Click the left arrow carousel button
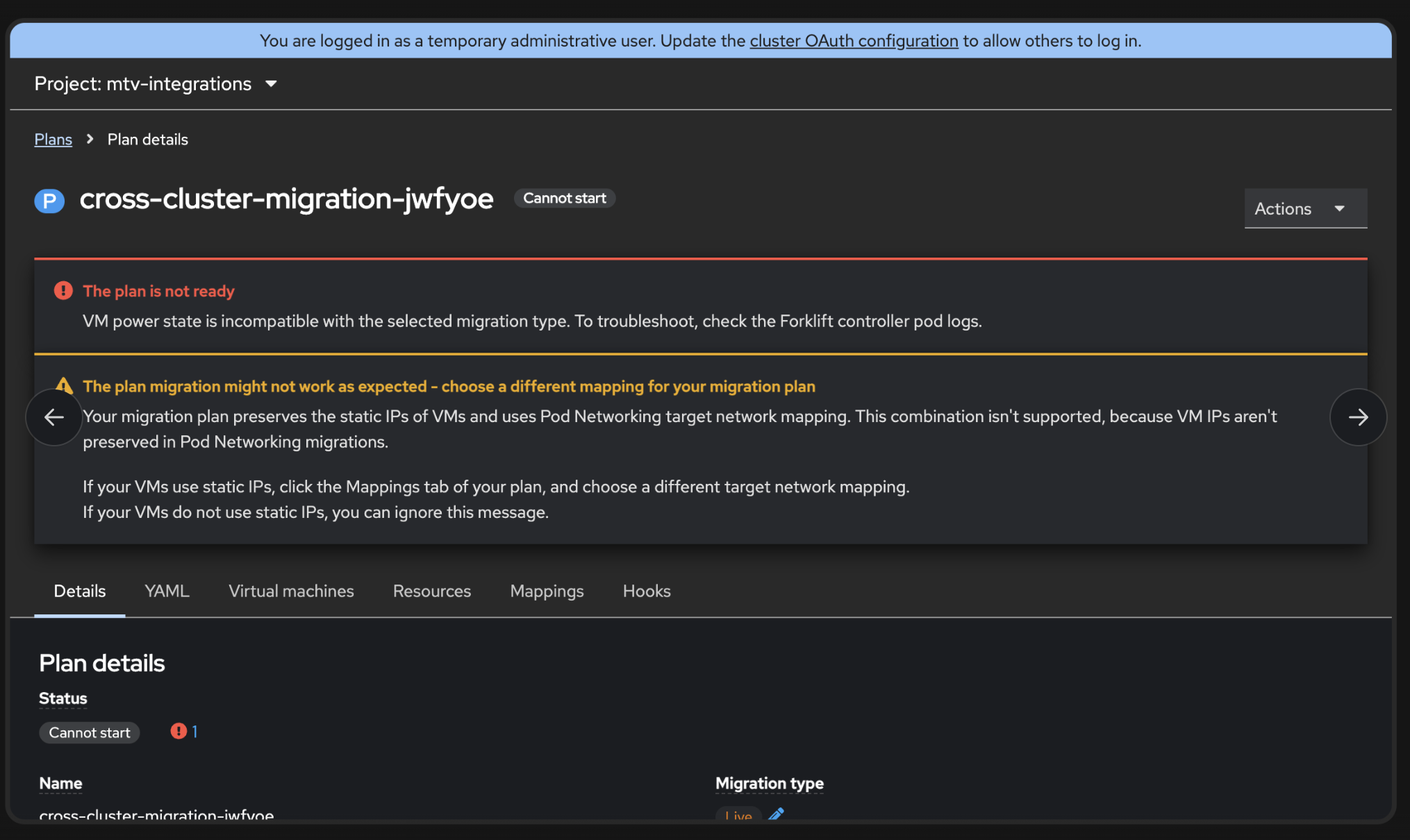 [54, 417]
